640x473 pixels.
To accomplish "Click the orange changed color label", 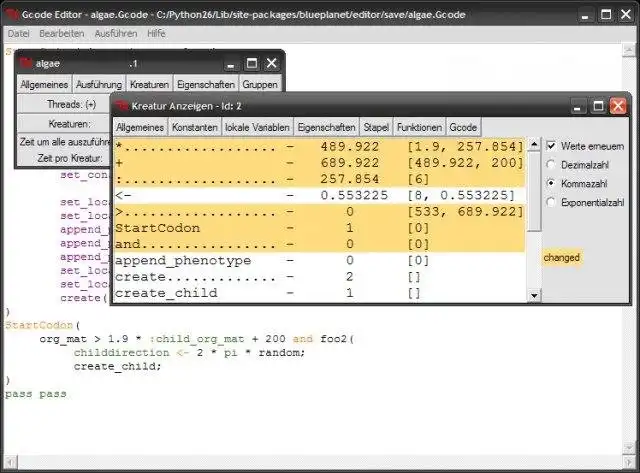I will point(562,258).
